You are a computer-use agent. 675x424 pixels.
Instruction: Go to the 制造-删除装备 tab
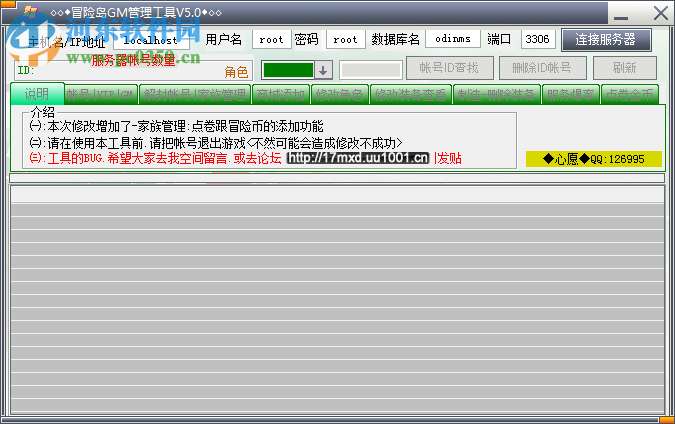pyautogui.click(x=496, y=95)
